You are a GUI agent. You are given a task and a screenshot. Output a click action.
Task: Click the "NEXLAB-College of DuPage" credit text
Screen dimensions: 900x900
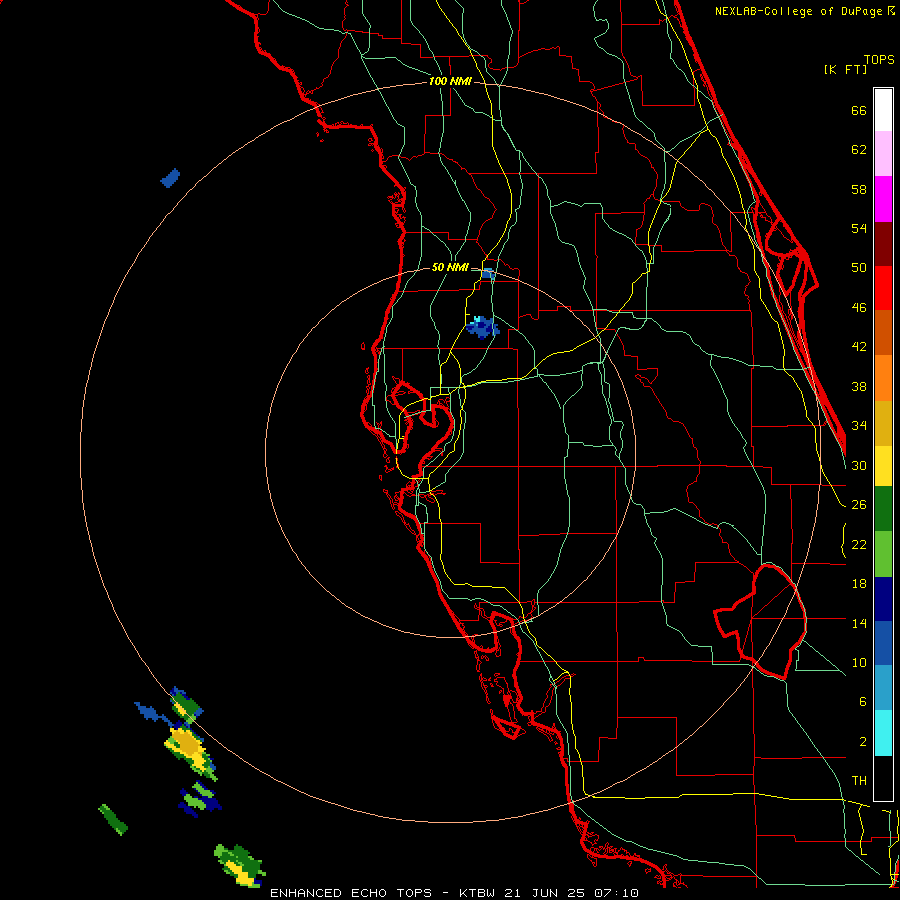coord(799,11)
